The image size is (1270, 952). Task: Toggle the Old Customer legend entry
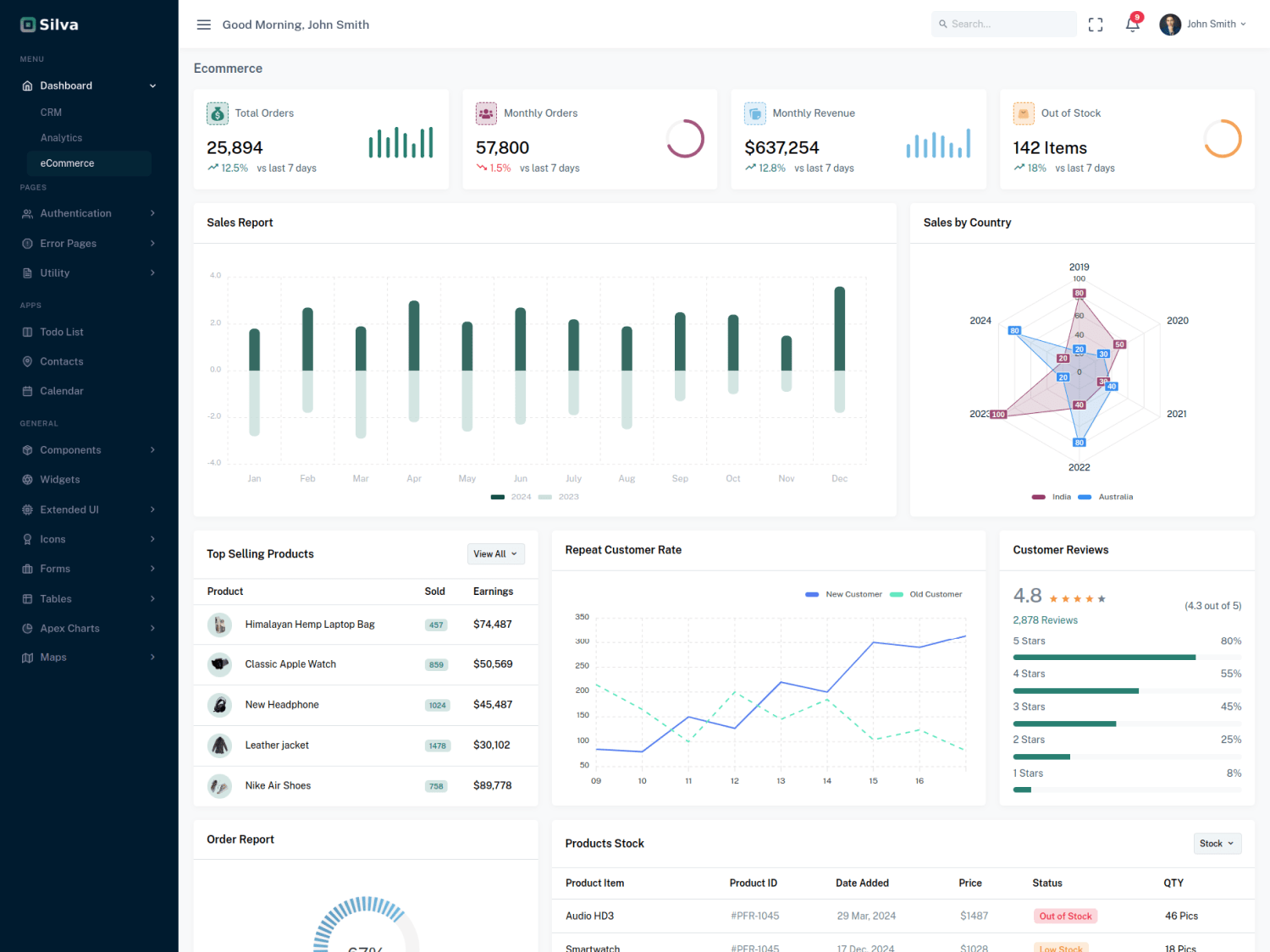(926, 594)
